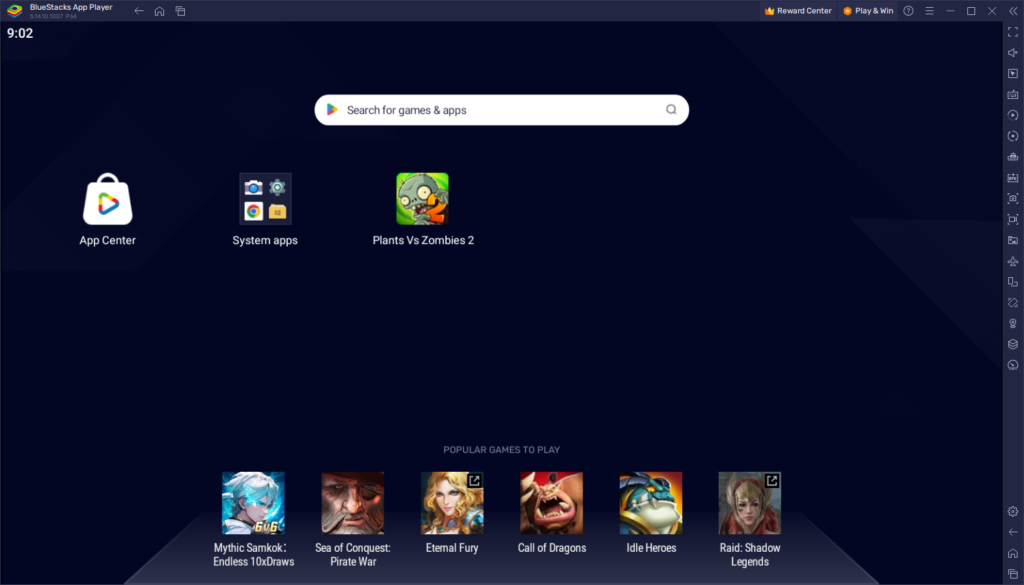Go to home screen via title bar icon
1024x585 pixels.
click(x=159, y=11)
